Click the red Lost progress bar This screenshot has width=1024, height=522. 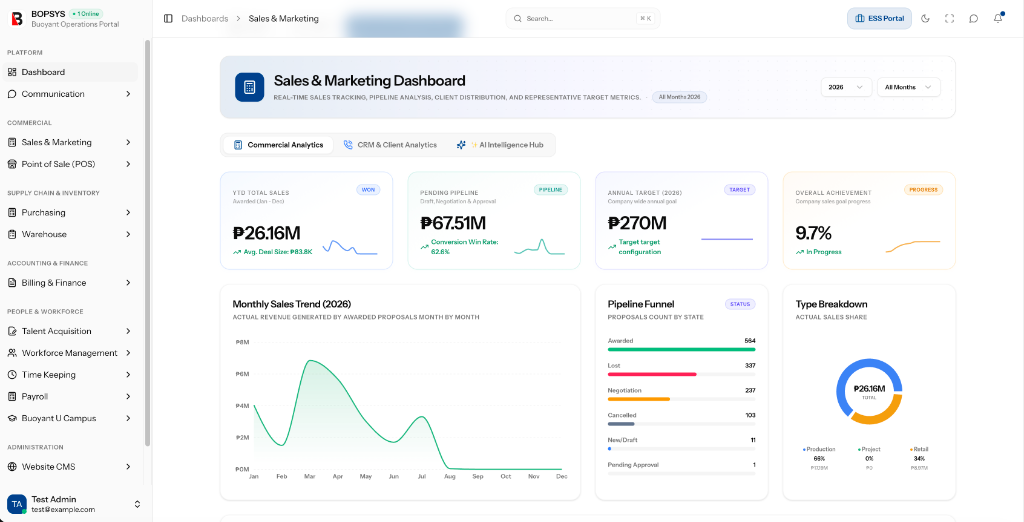652,374
